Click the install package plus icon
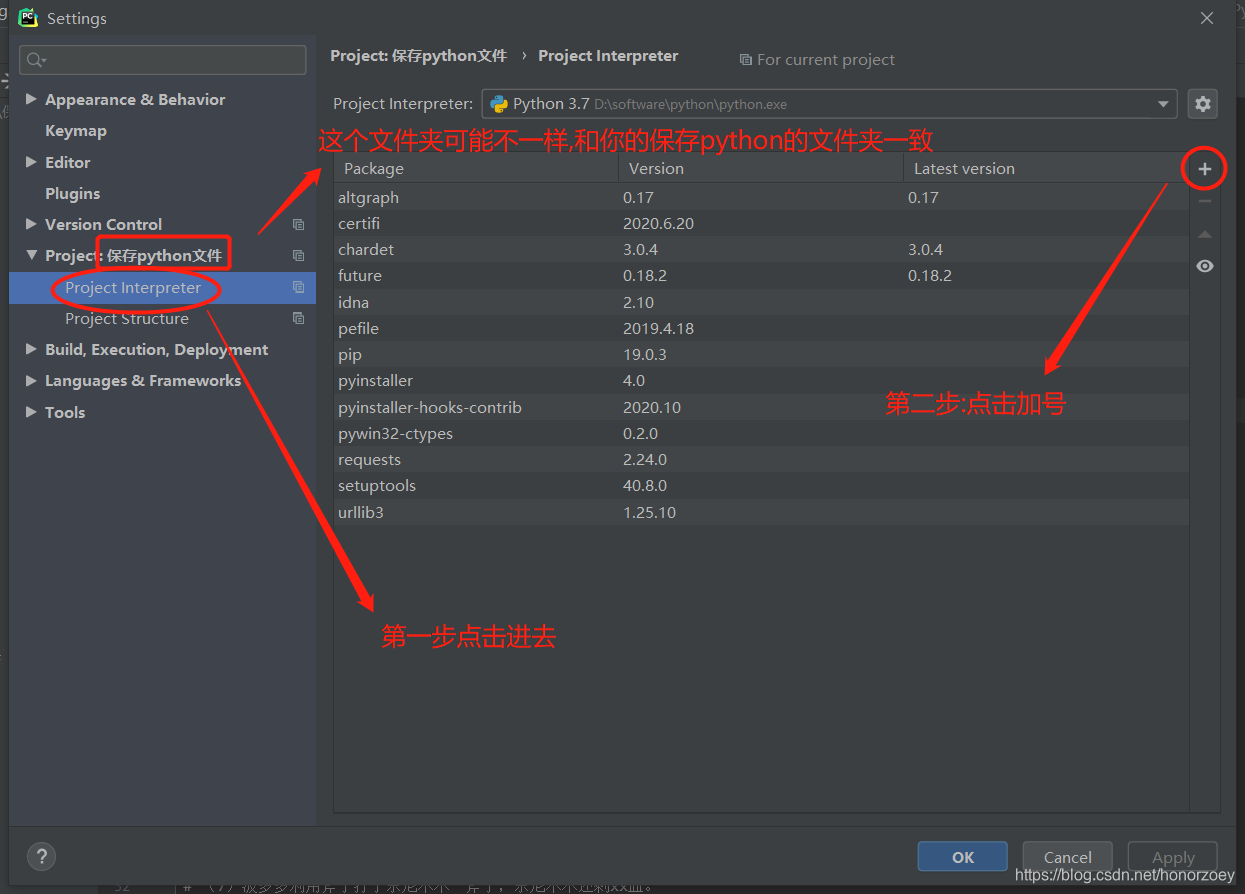 click(1204, 168)
